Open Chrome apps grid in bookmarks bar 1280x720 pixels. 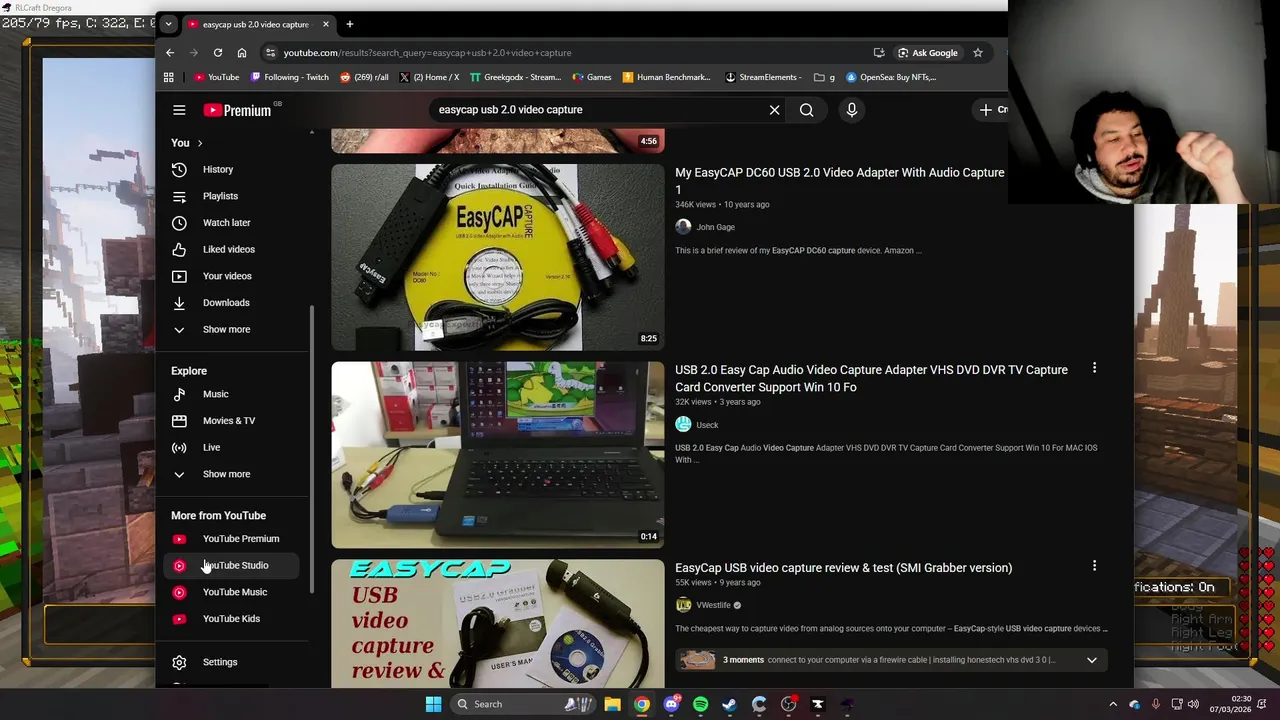point(168,77)
